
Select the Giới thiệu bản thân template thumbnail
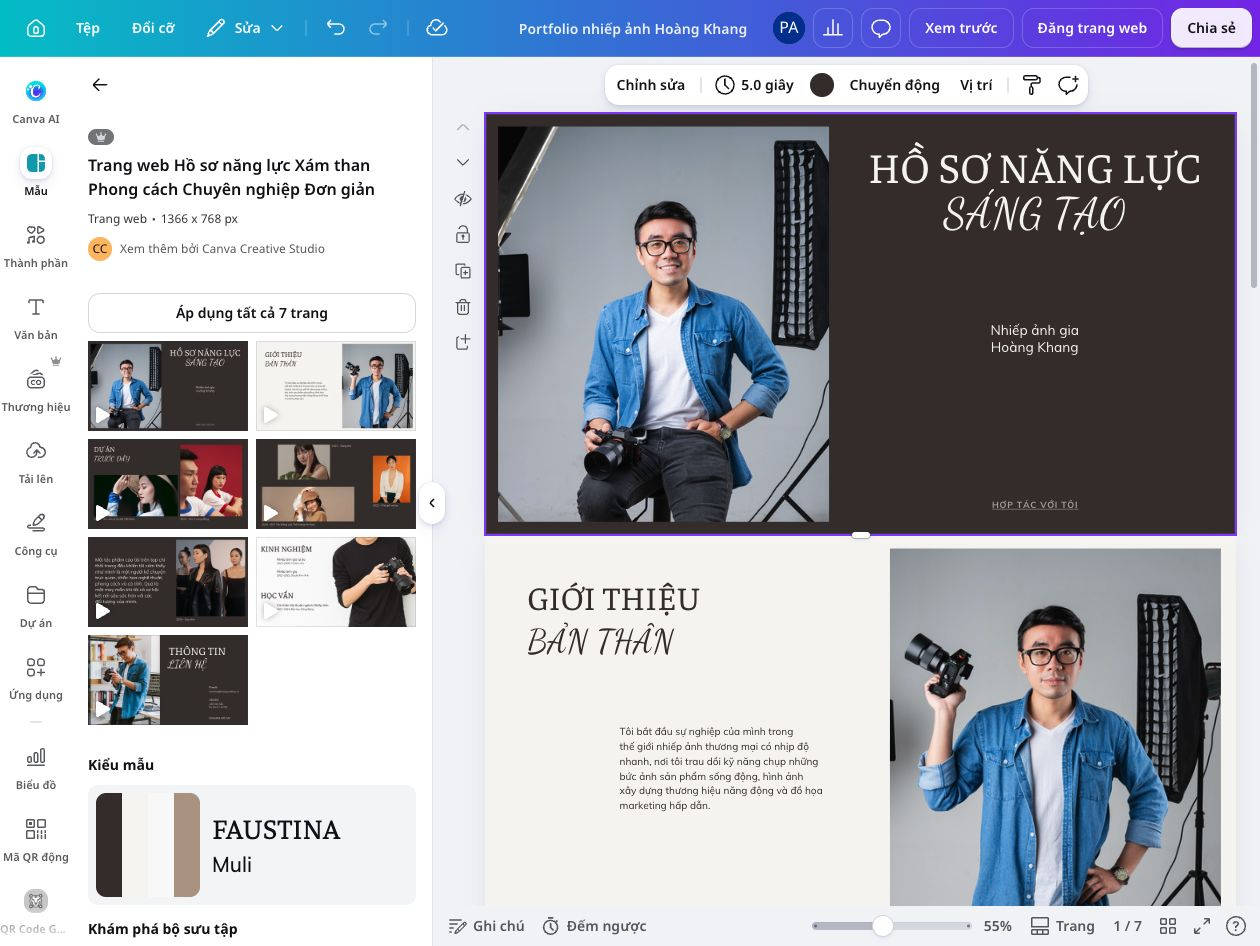(336, 386)
